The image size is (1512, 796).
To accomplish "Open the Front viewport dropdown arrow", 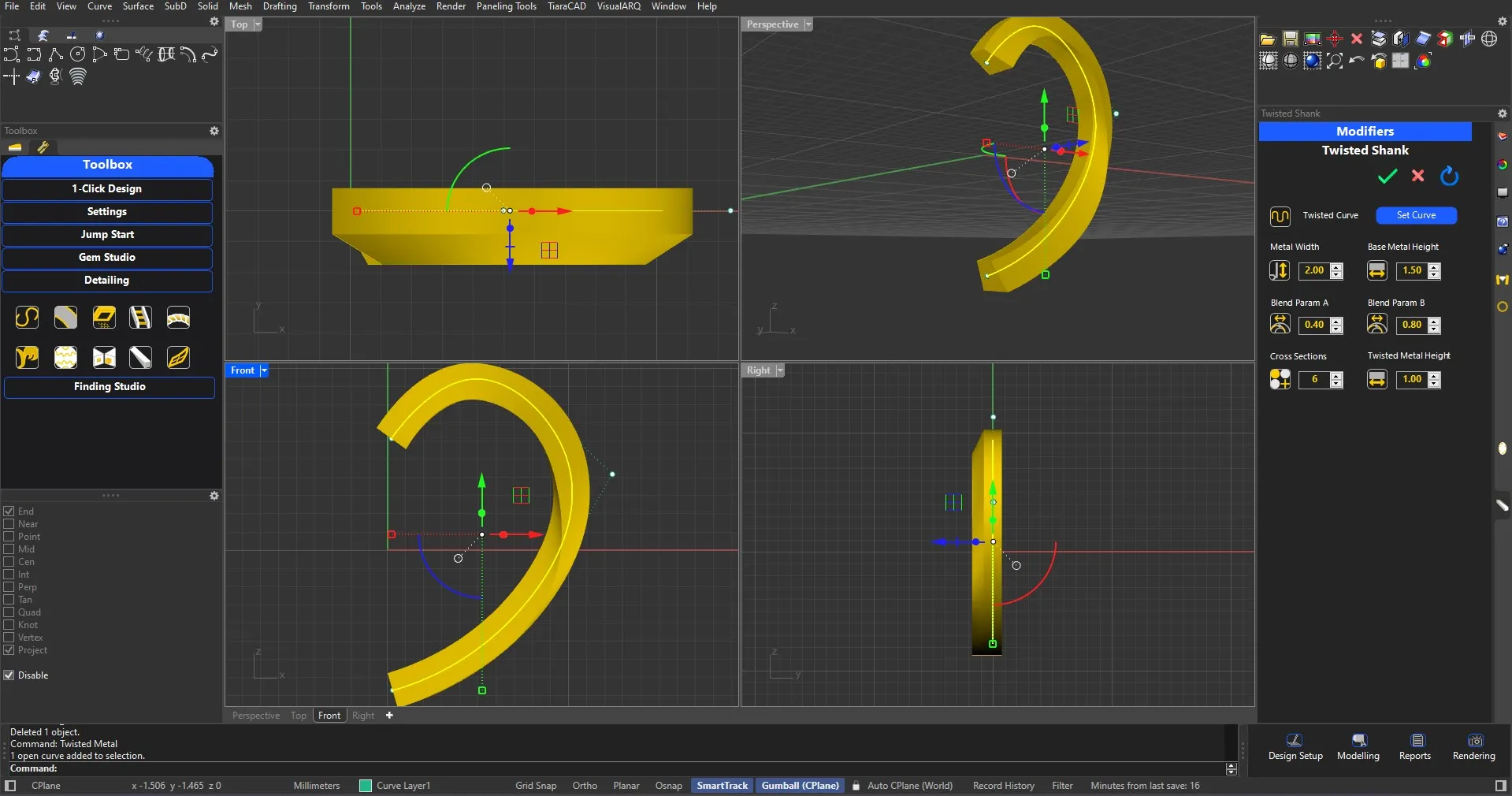I will 264,370.
